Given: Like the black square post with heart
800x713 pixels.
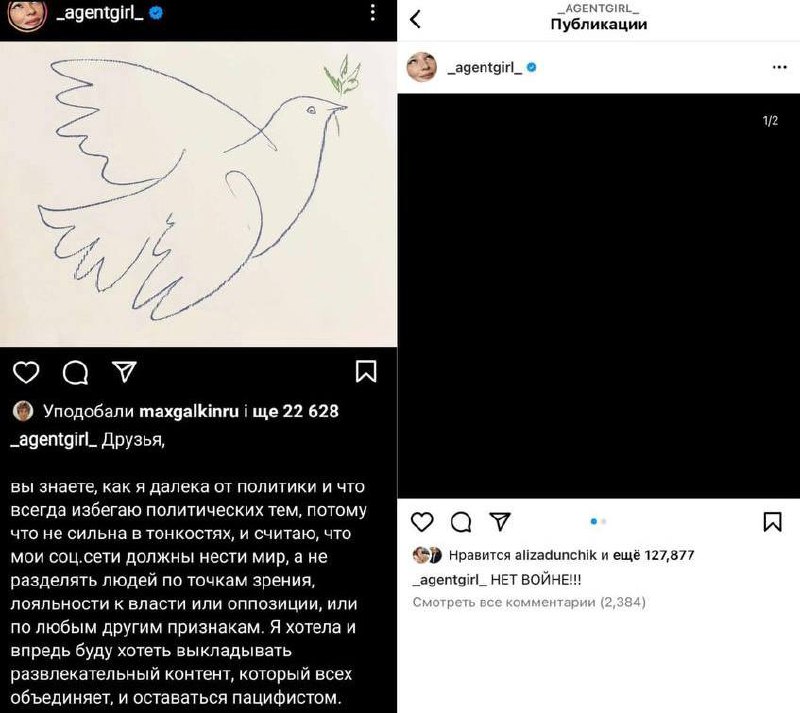Looking at the screenshot, I should point(422,522).
